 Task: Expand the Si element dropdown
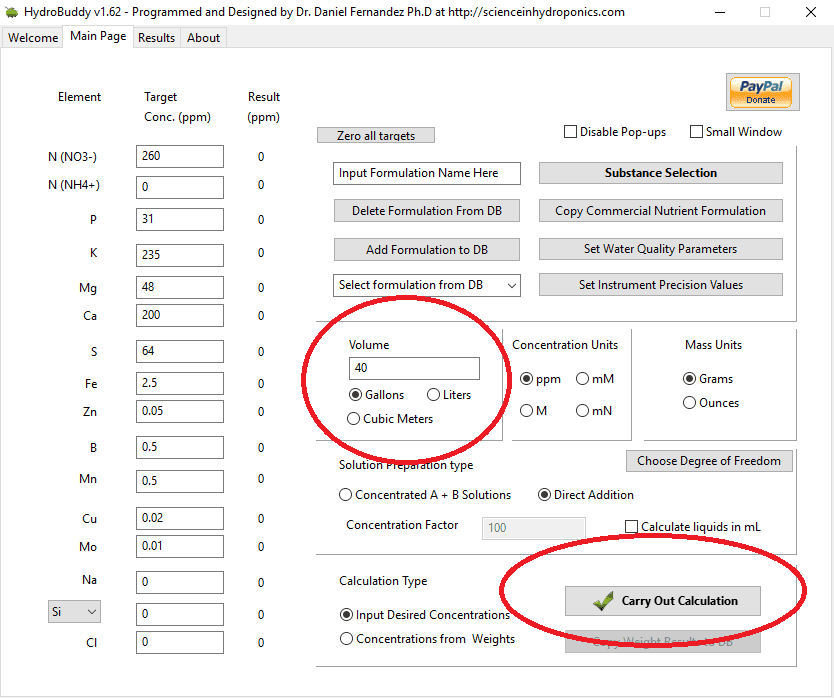(74, 612)
